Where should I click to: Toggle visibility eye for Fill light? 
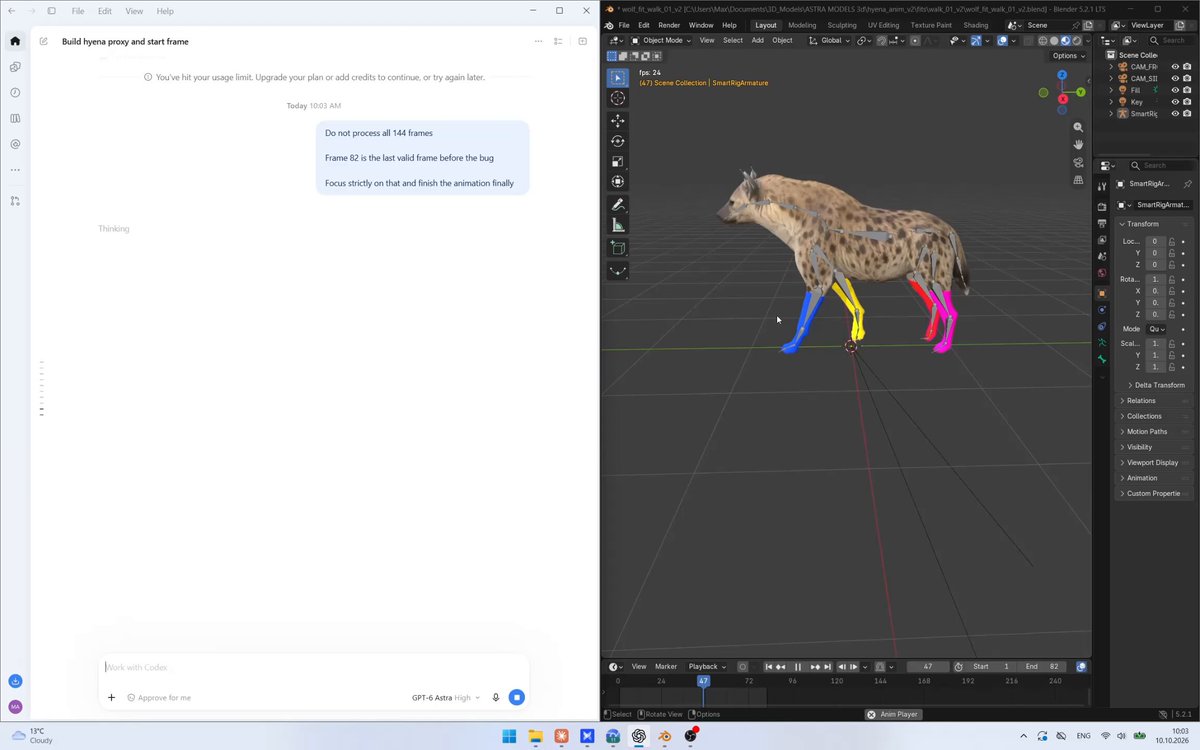tap(1175, 90)
